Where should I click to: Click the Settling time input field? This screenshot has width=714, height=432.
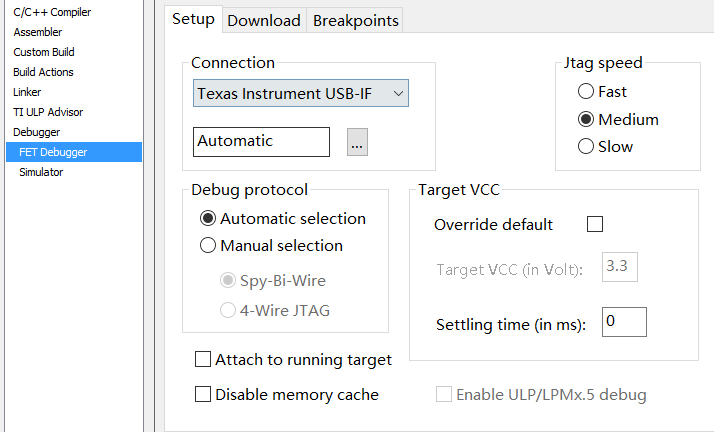623,322
